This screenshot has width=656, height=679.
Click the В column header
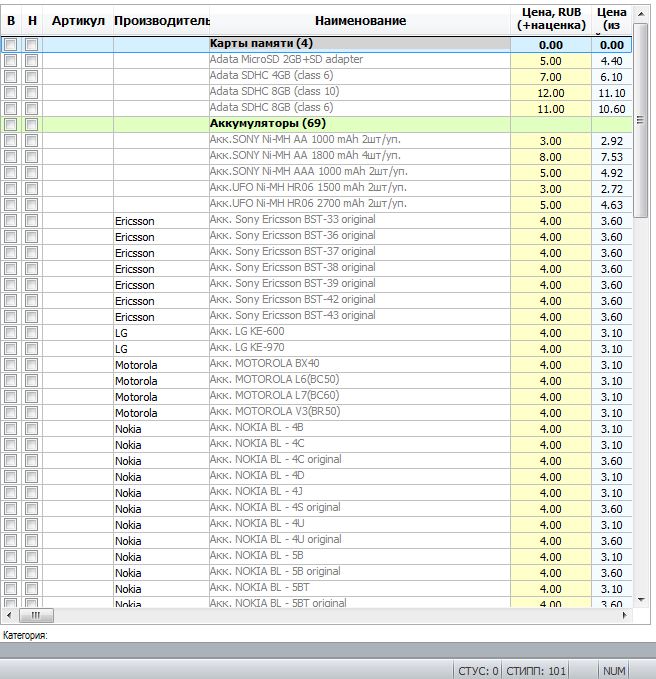point(11,20)
